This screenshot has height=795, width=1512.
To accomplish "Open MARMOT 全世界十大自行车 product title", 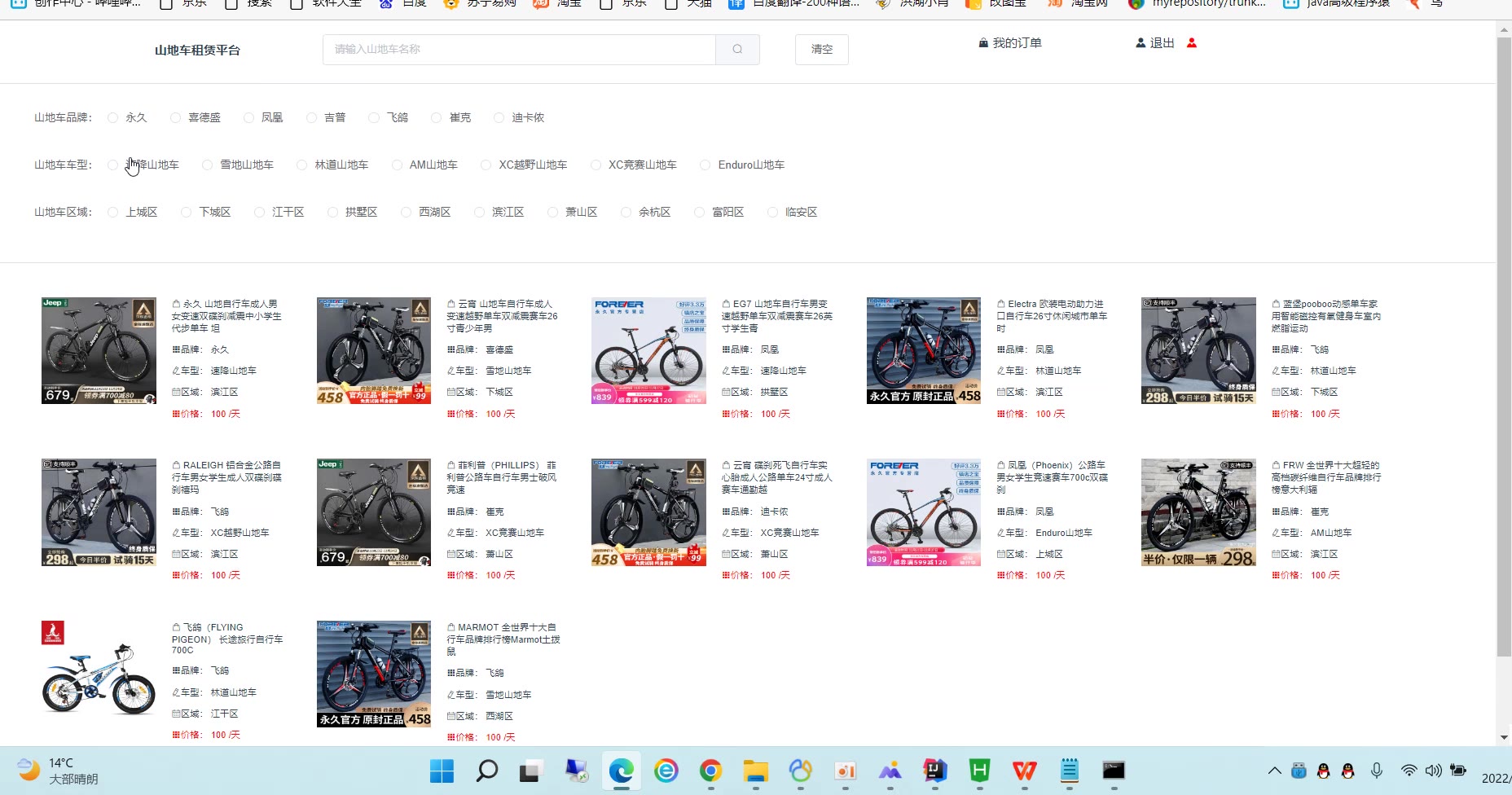I will tap(503, 639).
